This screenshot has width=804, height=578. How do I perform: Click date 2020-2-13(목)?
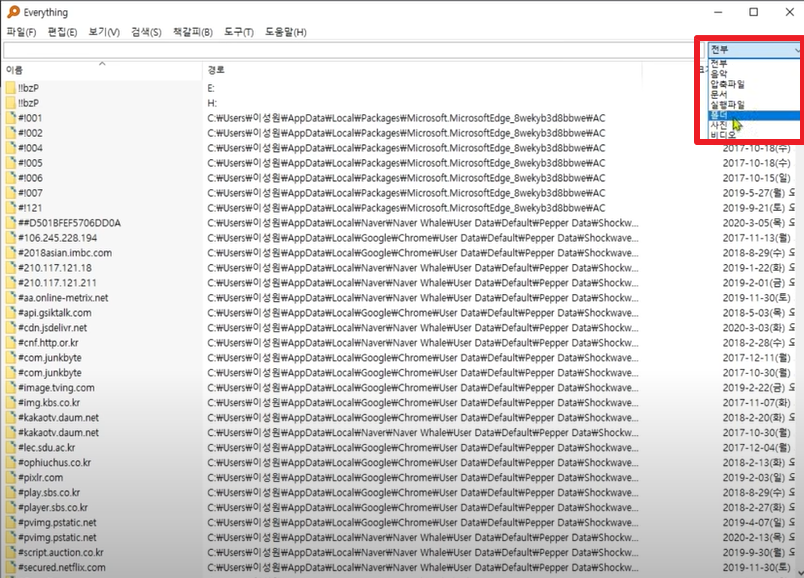753,537
